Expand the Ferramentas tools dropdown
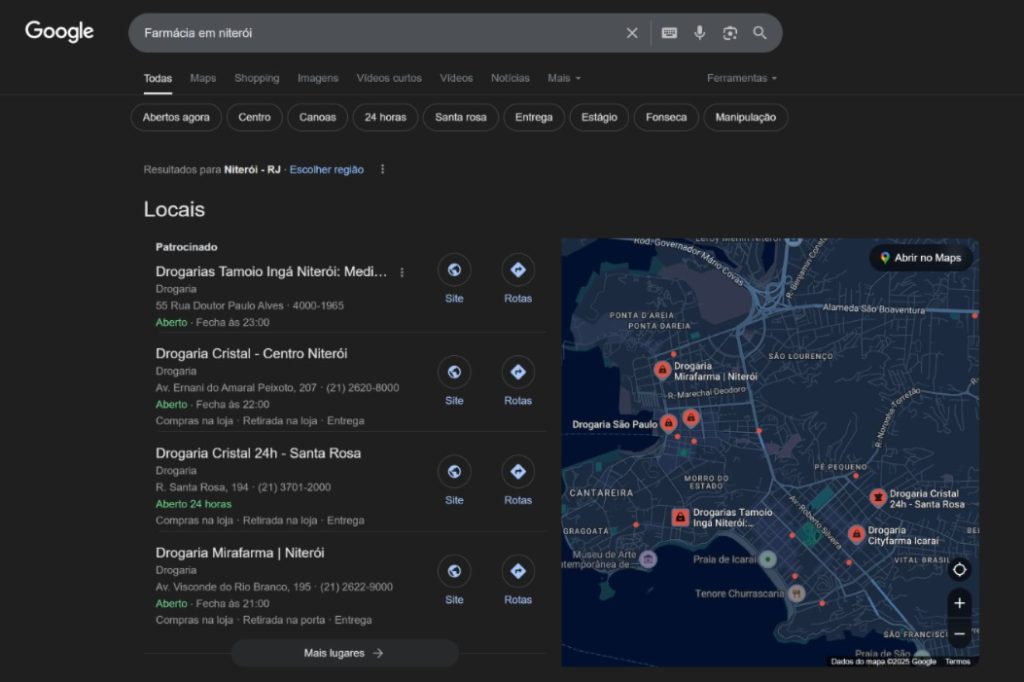The width and height of the screenshot is (1024, 682). 741,78
